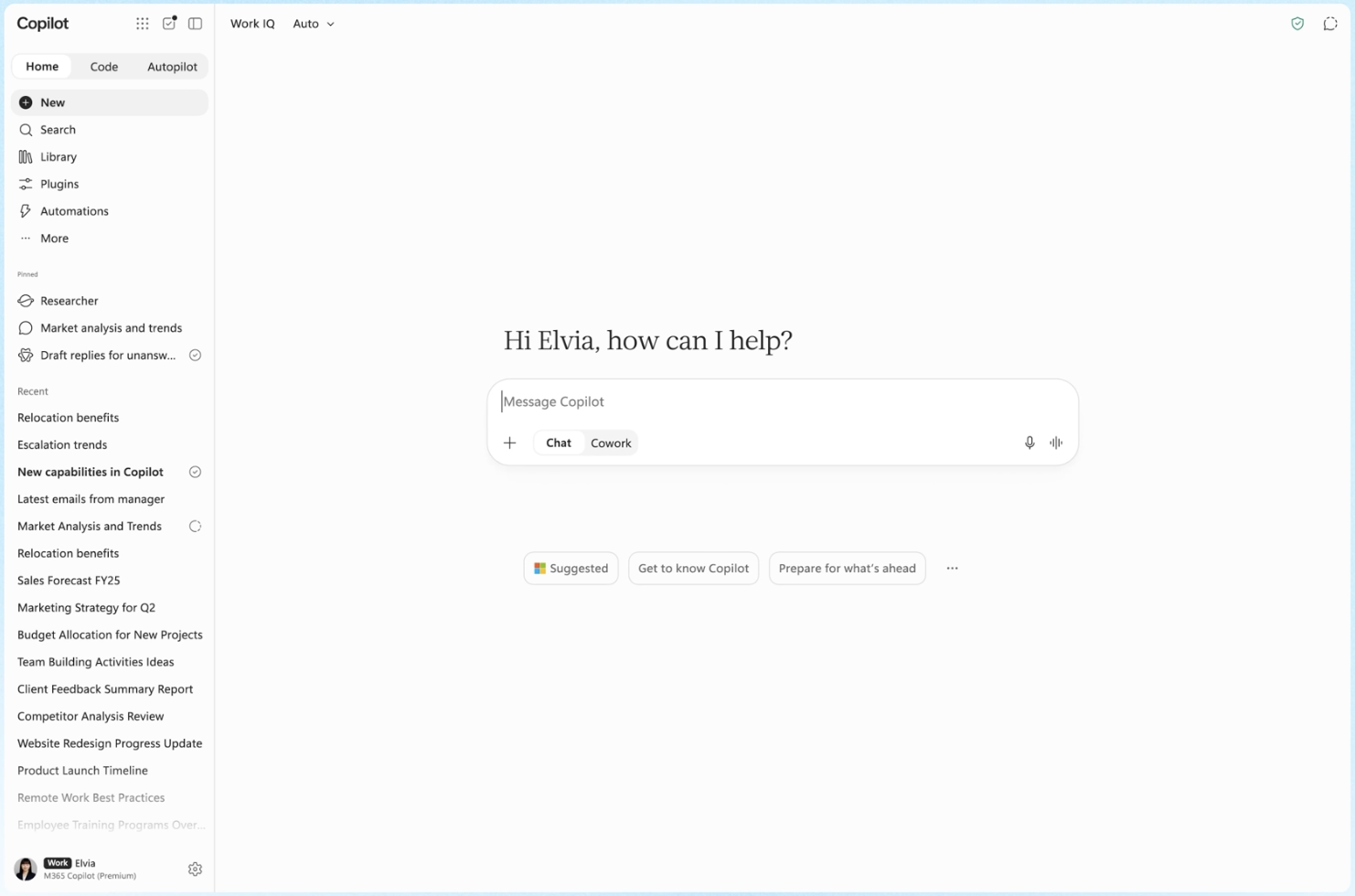This screenshot has height=896, width=1355.
Task: Open Budget Allocation for New Projects chat
Action: 110,635
